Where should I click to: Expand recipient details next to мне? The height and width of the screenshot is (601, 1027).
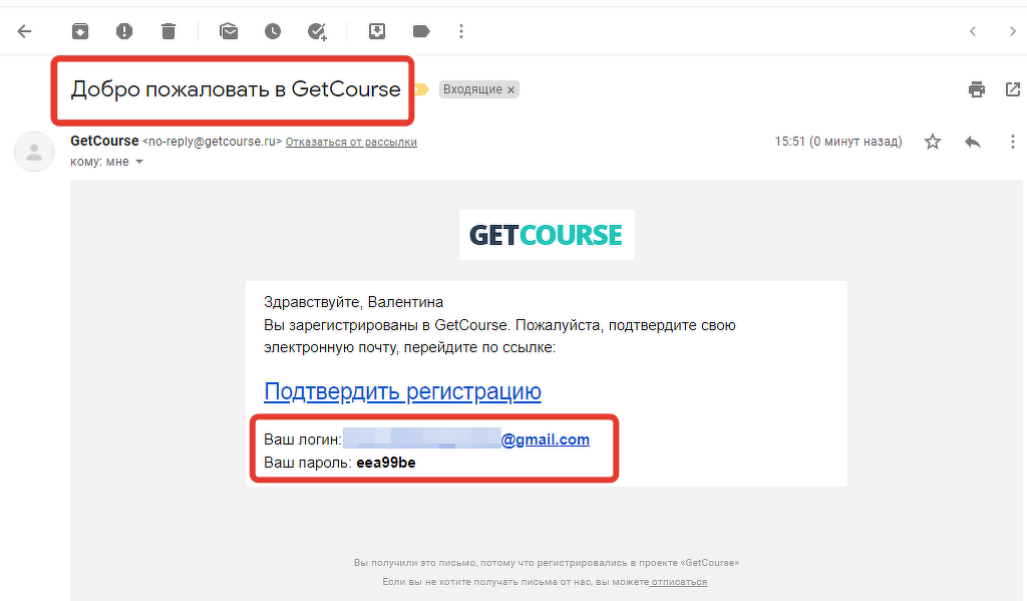[x=139, y=162]
